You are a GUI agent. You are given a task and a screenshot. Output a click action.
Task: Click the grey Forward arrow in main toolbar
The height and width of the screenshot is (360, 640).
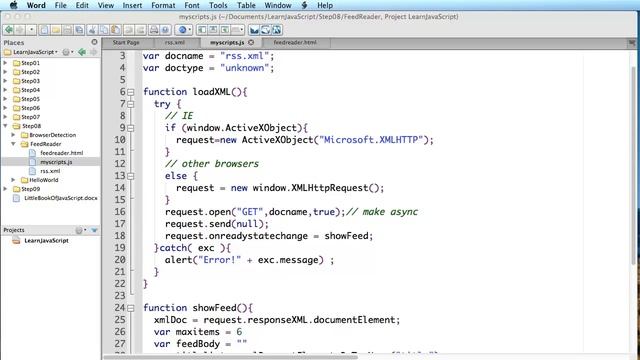[20, 30]
